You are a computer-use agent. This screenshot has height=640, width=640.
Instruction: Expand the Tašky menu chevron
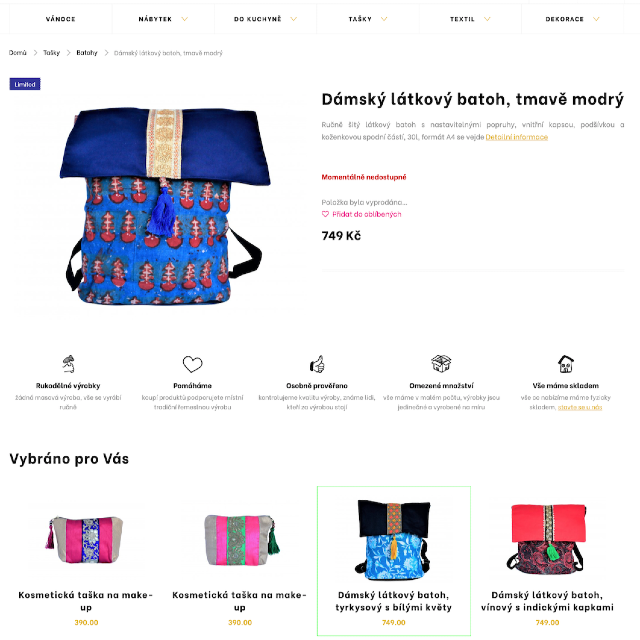tap(384, 19)
